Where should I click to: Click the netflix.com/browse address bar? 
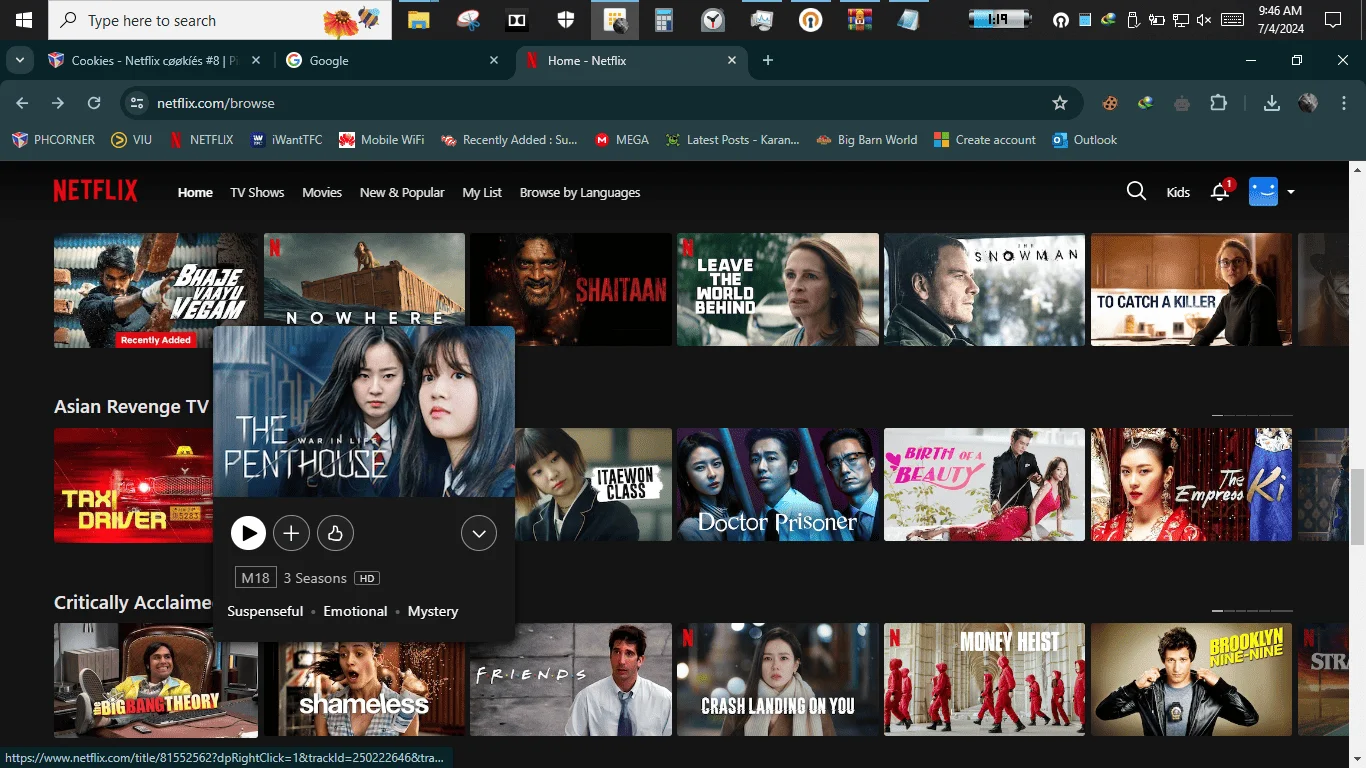click(600, 103)
